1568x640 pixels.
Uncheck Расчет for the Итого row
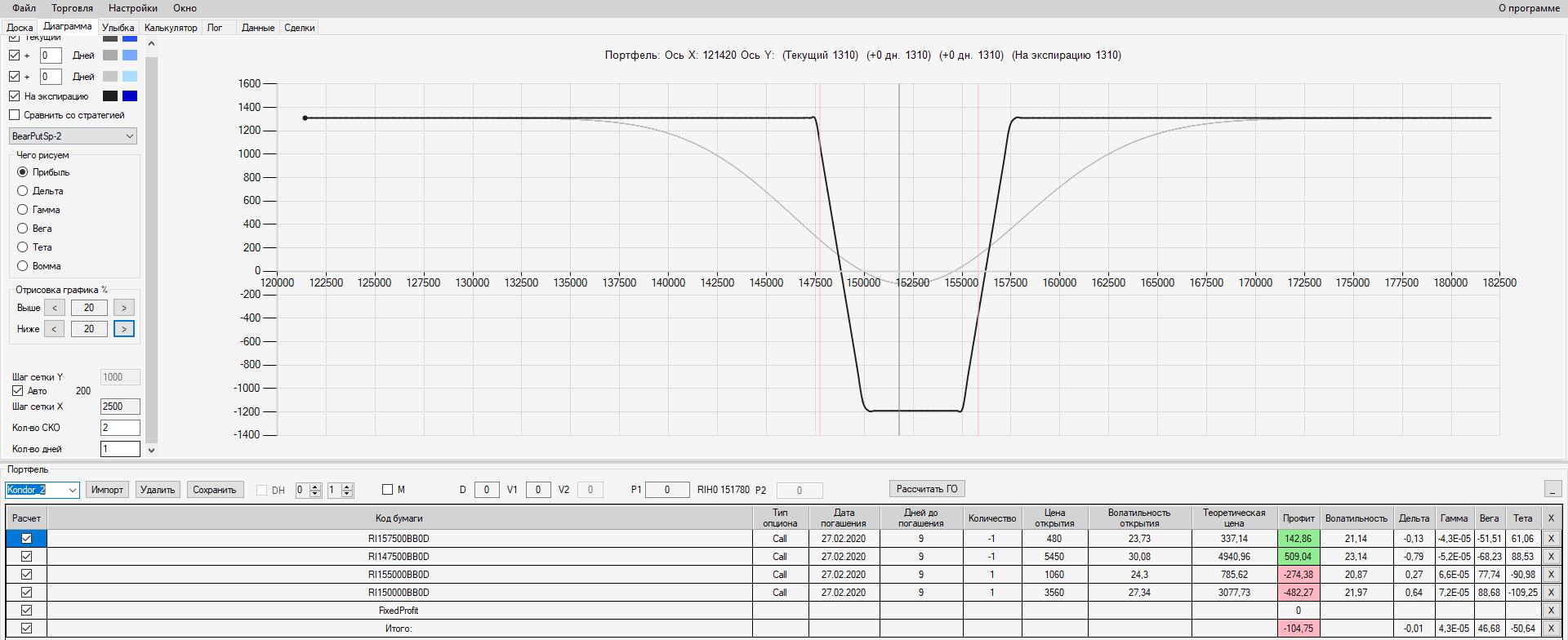(26, 629)
